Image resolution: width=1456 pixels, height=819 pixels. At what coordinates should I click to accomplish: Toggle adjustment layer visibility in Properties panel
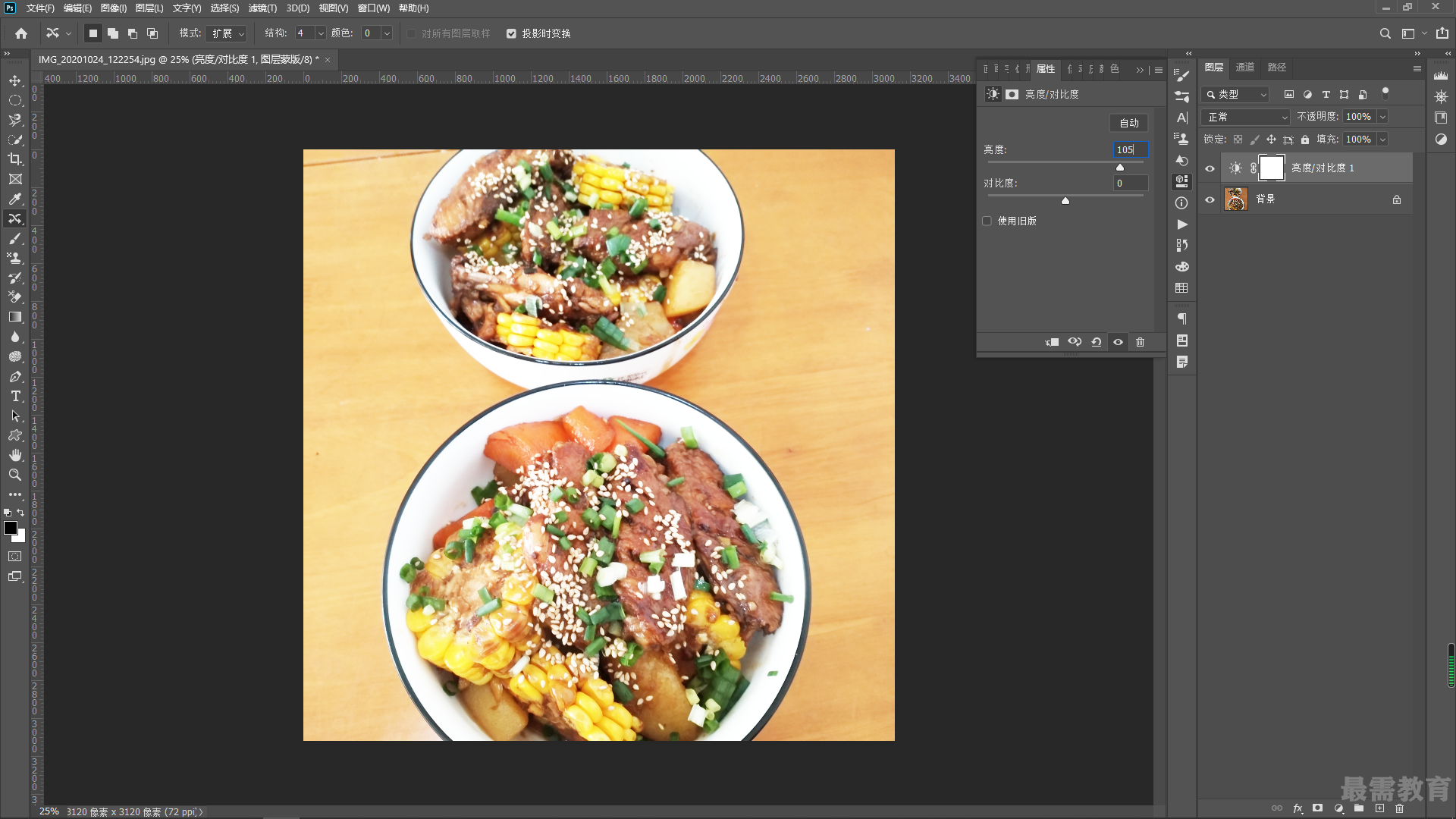[x=1118, y=342]
